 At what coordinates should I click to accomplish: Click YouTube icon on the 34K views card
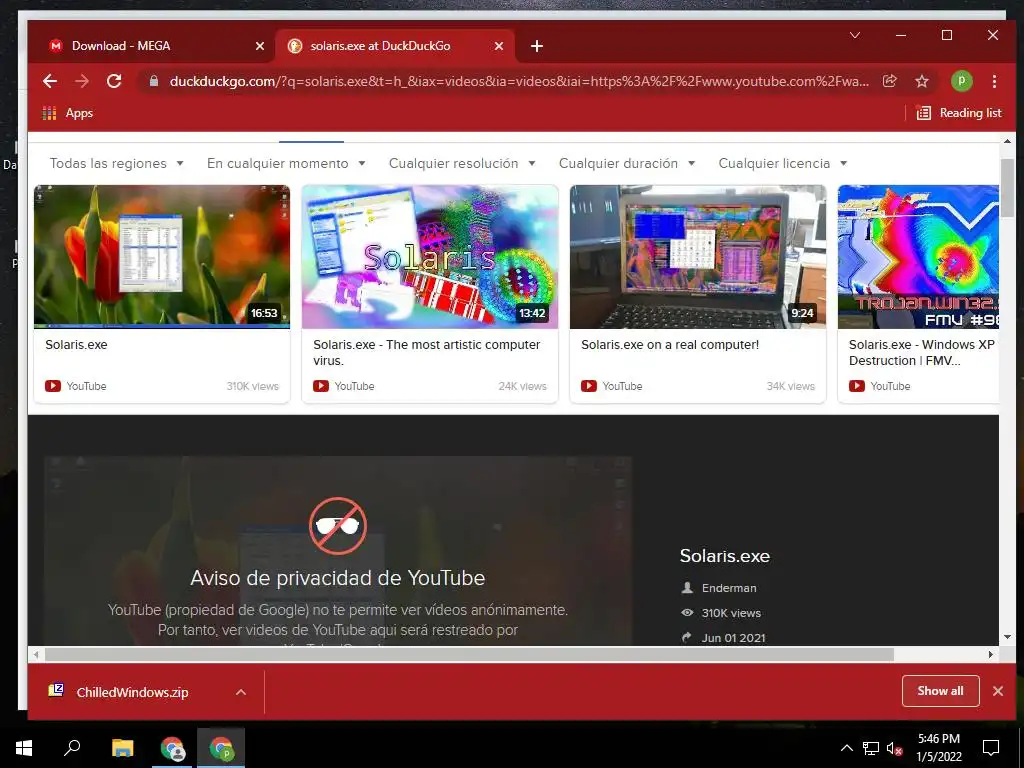click(588, 386)
